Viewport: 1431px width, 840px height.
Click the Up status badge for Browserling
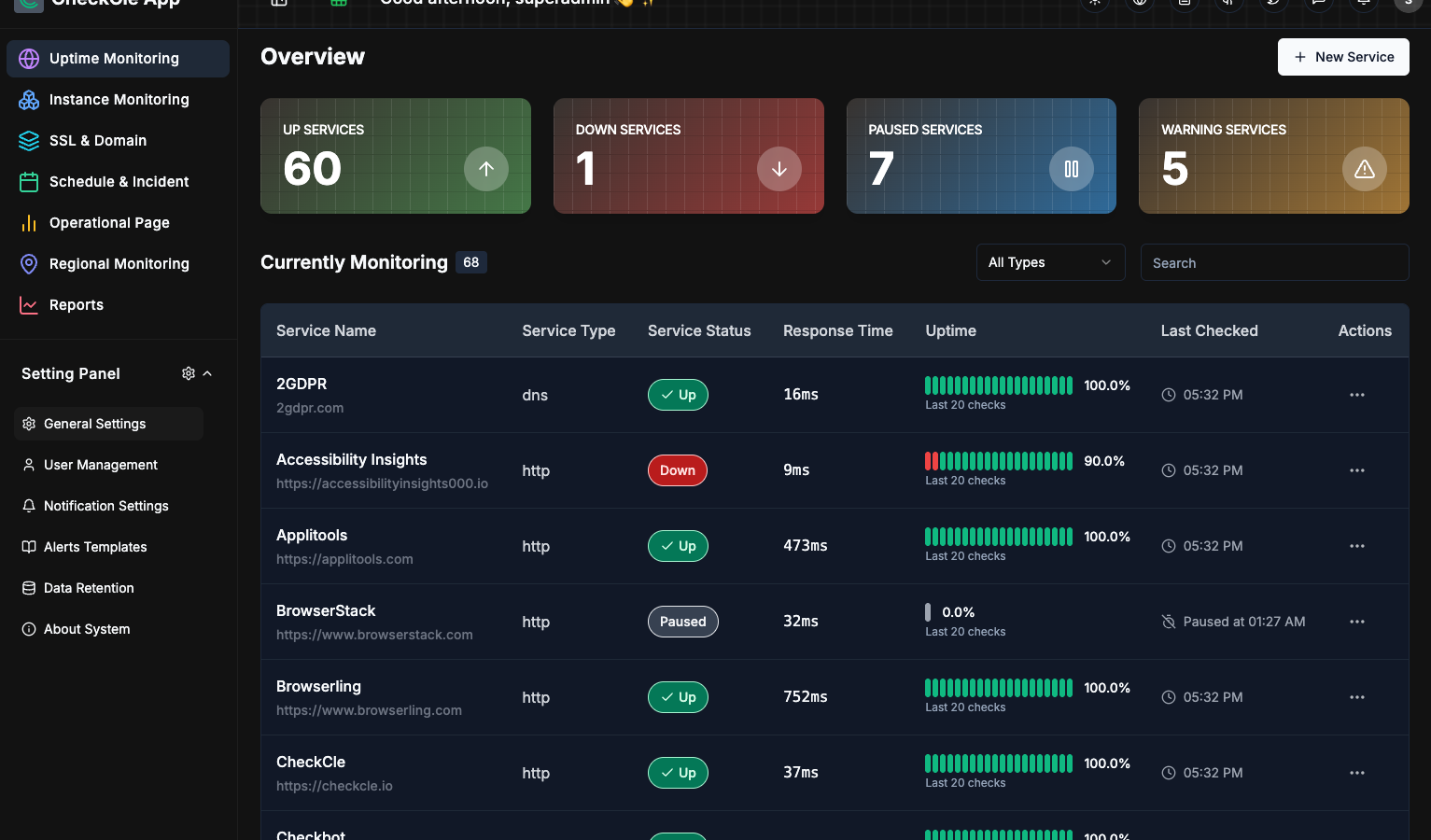[678, 697]
